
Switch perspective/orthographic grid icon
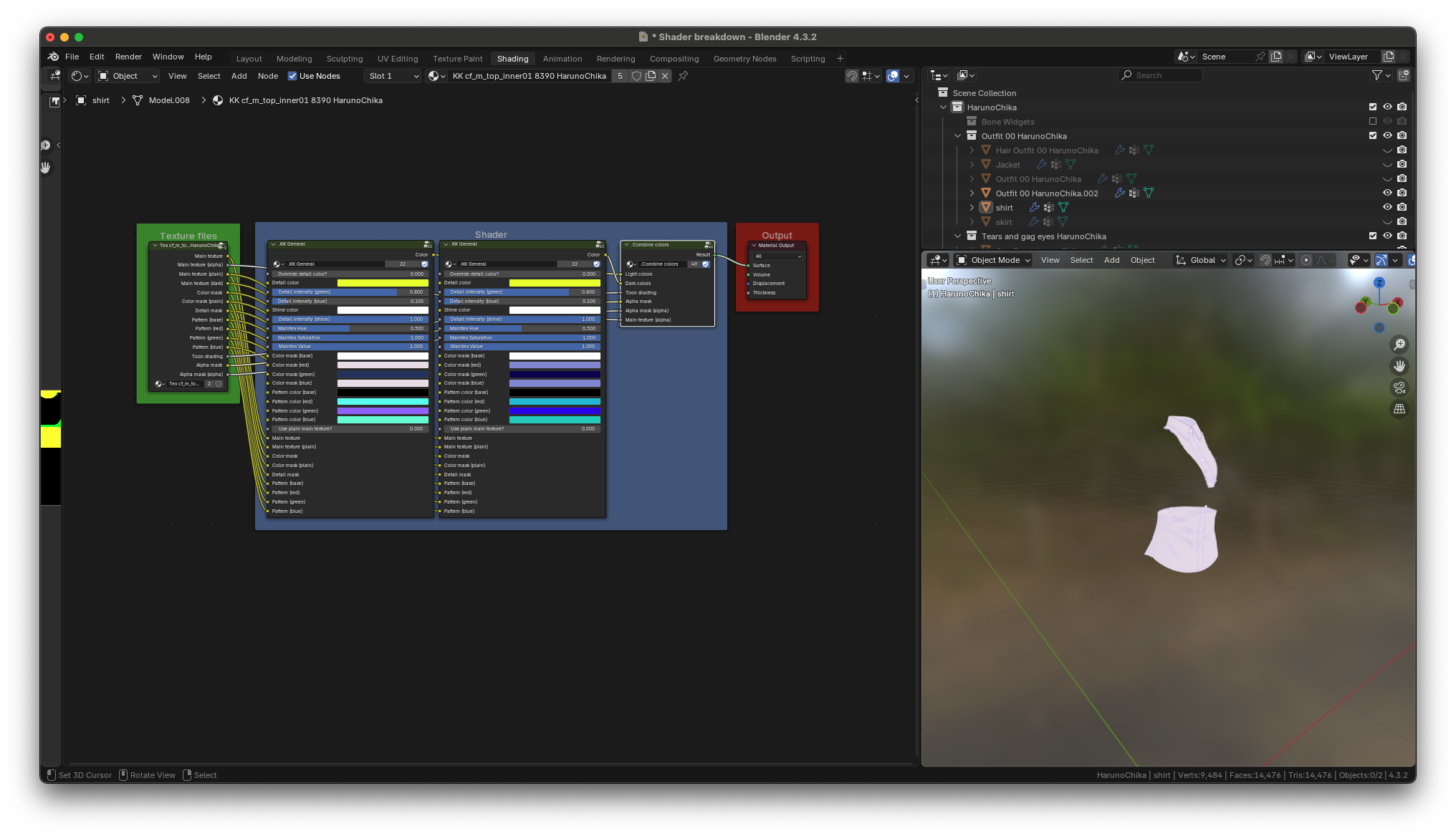(x=1399, y=409)
